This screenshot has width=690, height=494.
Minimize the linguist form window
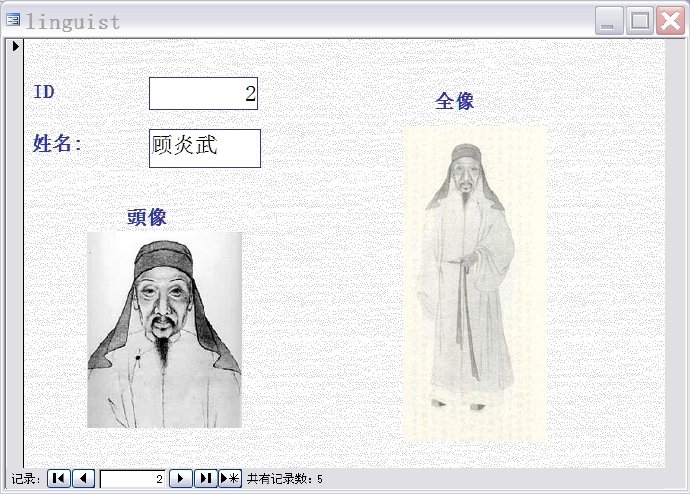coord(609,20)
